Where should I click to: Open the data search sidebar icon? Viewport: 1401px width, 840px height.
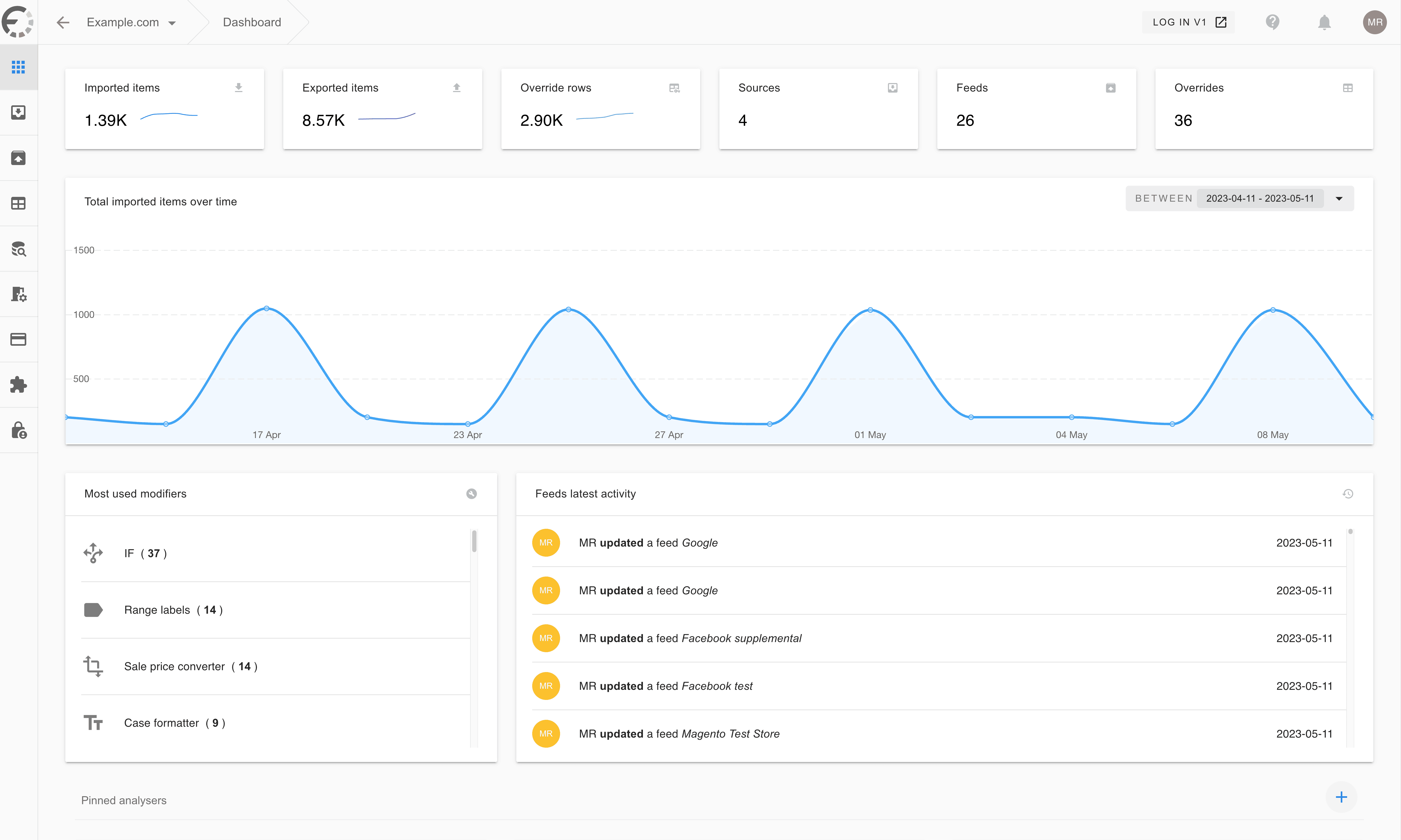[18, 249]
